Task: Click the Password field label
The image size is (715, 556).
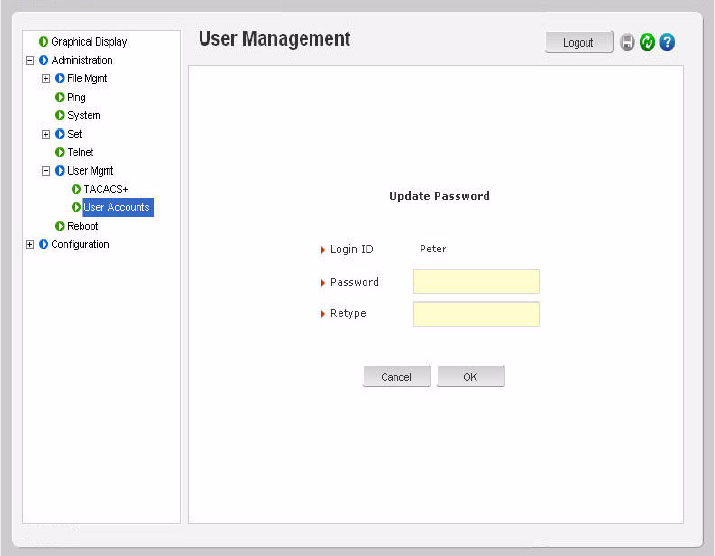Action: 354,282
